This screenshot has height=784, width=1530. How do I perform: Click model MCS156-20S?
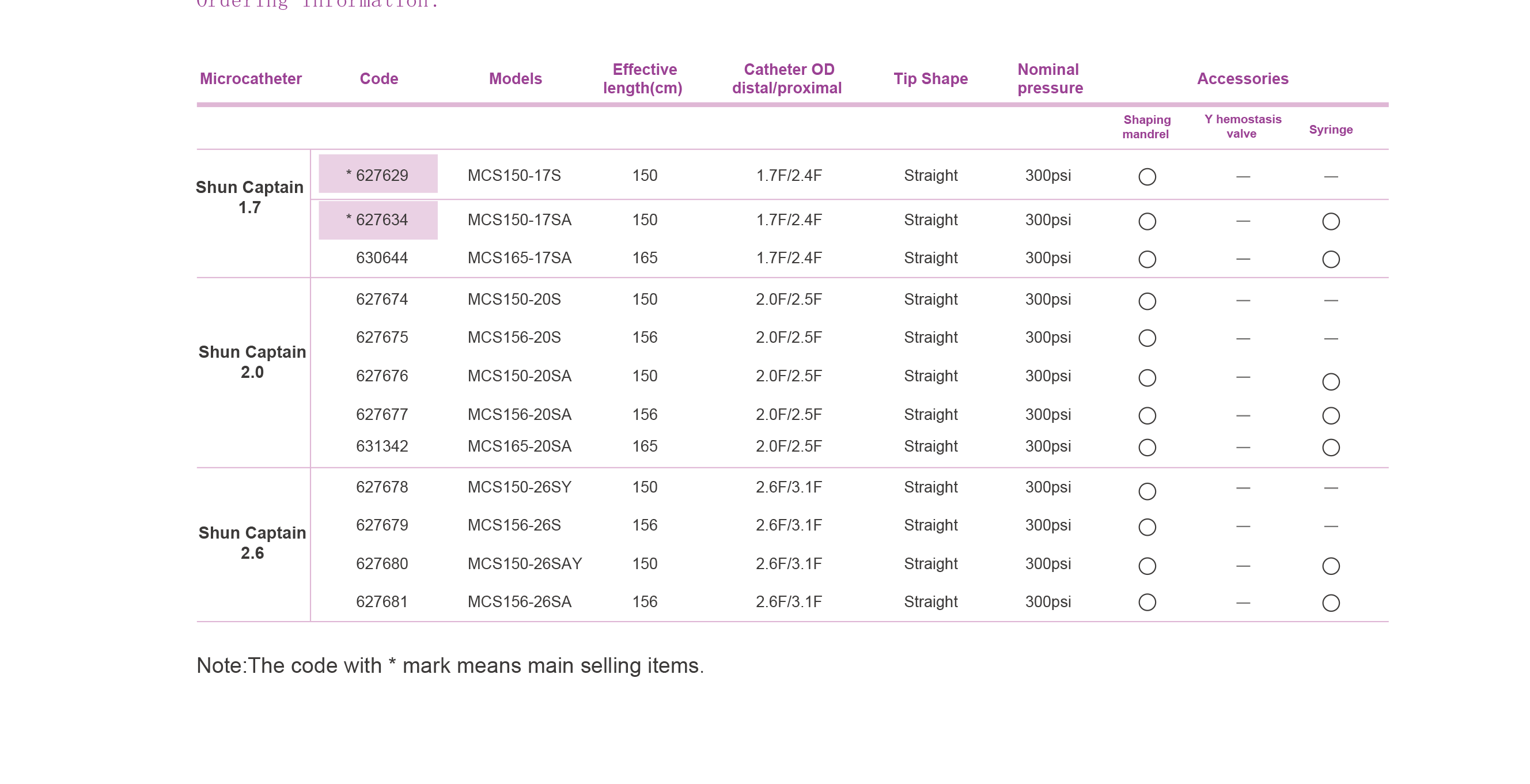click(514, 338)
